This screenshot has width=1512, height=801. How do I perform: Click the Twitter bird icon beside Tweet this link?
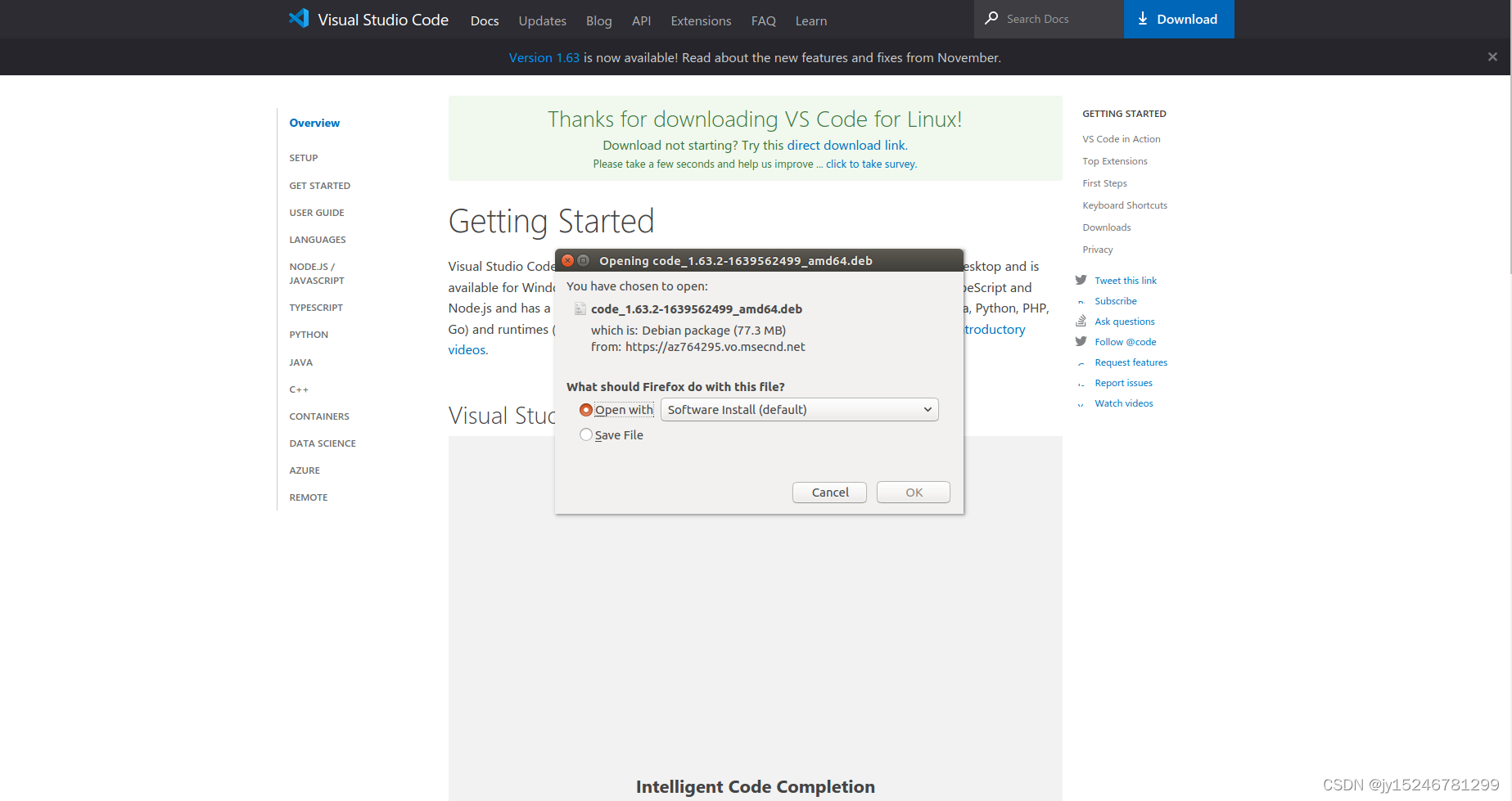1081,280
